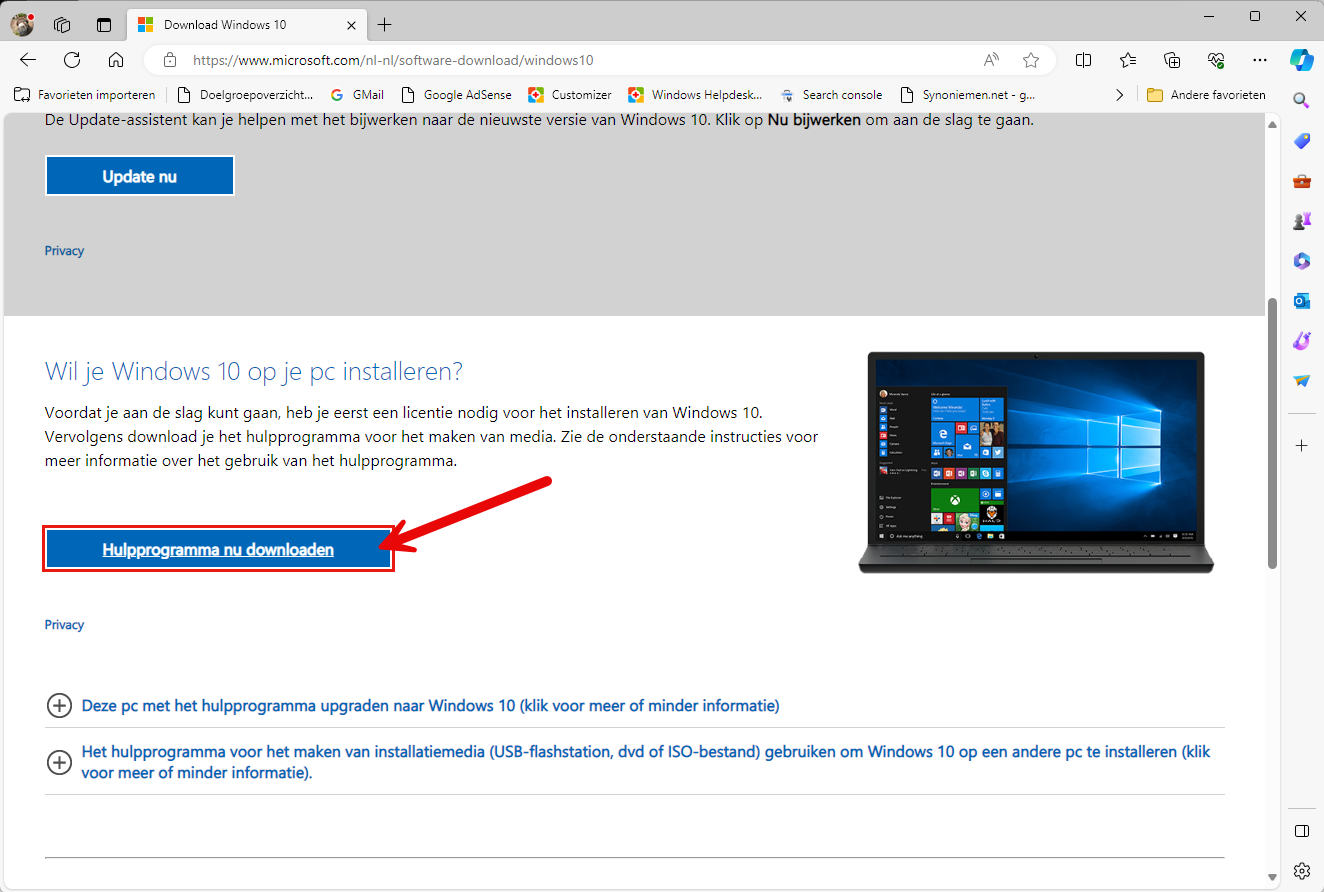Screen dimensions: 1324x892
Task: Open sidebar settings gear icon
Action: coord(1301,870)
